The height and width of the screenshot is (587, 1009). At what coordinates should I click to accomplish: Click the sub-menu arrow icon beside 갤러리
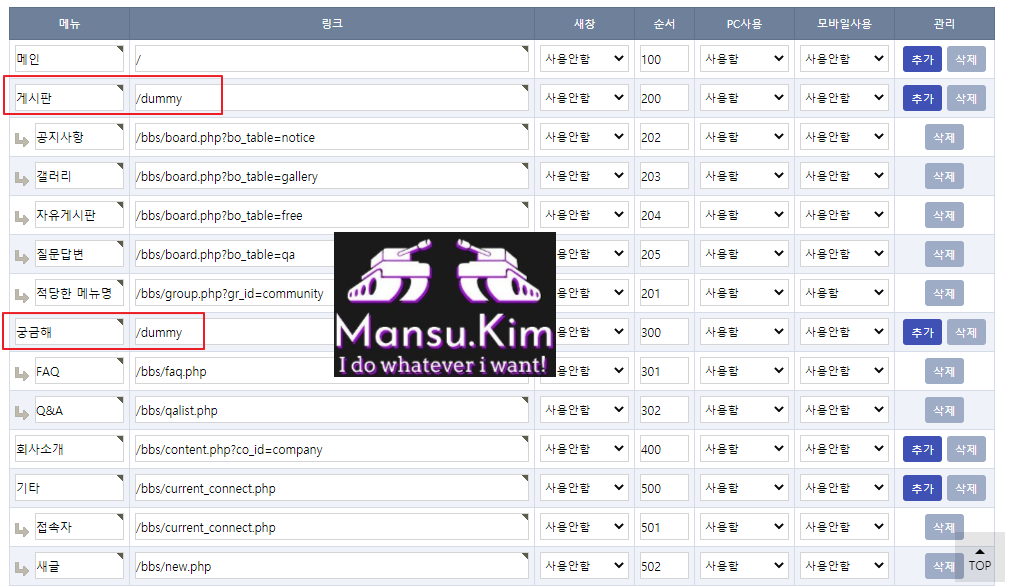[x=22, y=178]
